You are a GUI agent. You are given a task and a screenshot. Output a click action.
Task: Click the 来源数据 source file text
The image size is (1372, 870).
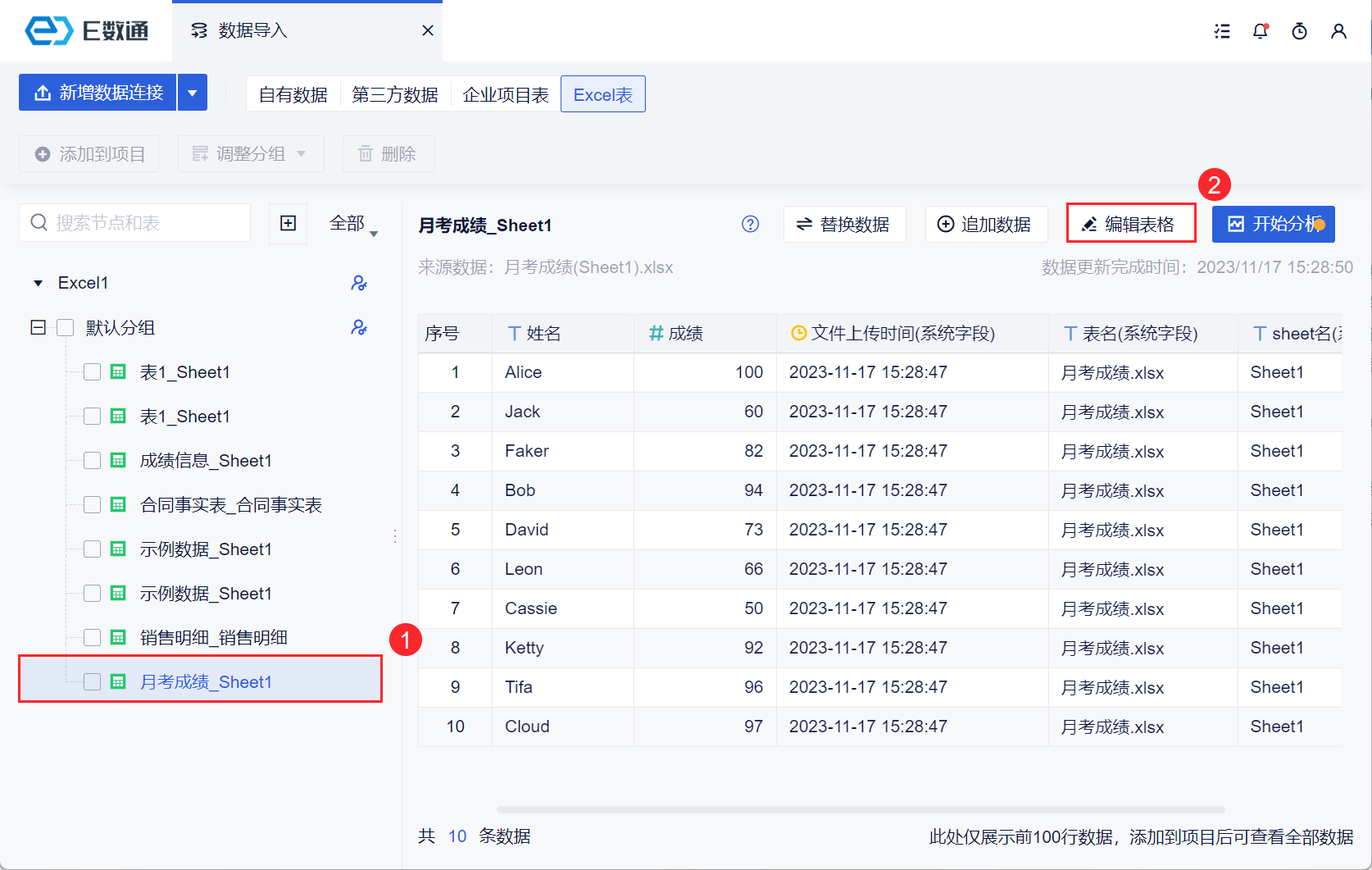coord(546,267)
